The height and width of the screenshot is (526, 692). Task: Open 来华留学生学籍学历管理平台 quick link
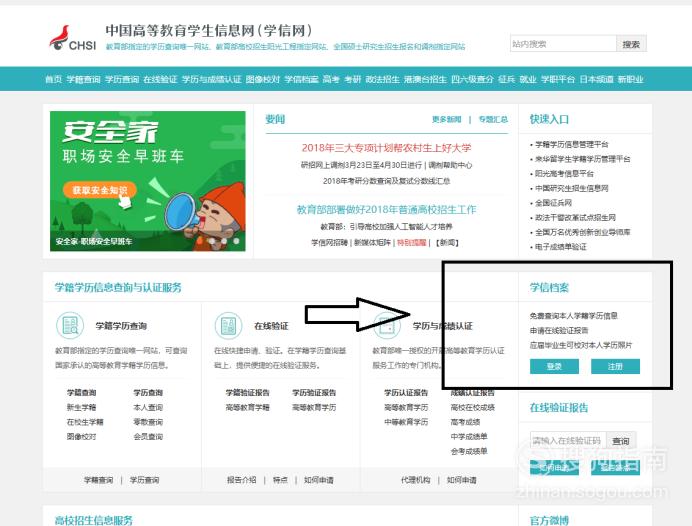coord(583,159)
